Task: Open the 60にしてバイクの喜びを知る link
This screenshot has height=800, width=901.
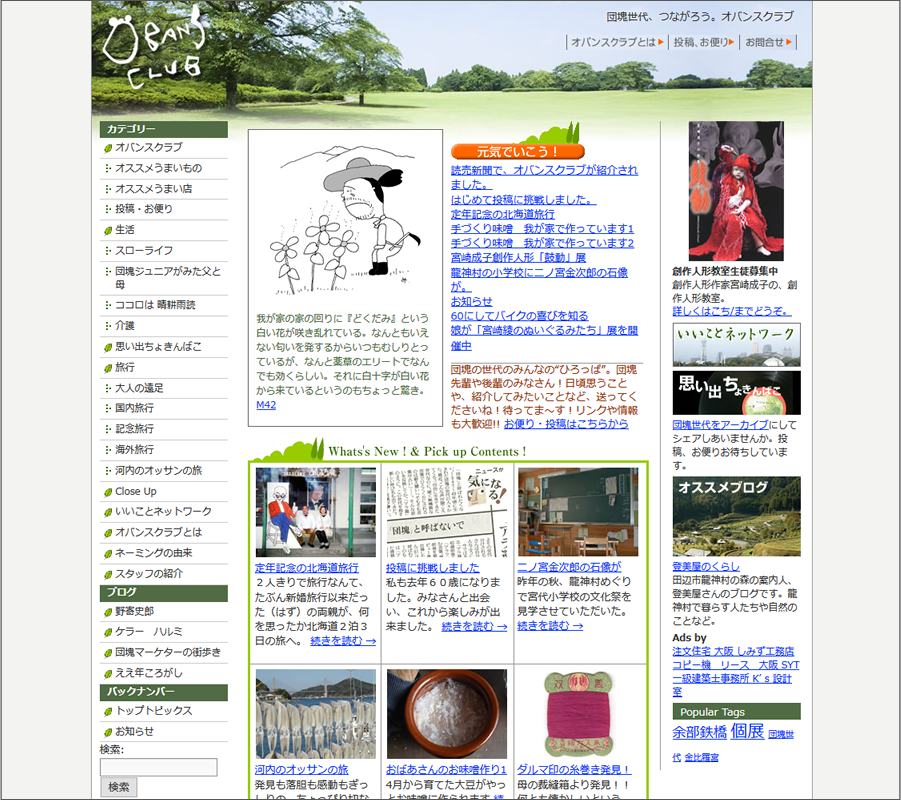Action: click(x=519, y=316)
